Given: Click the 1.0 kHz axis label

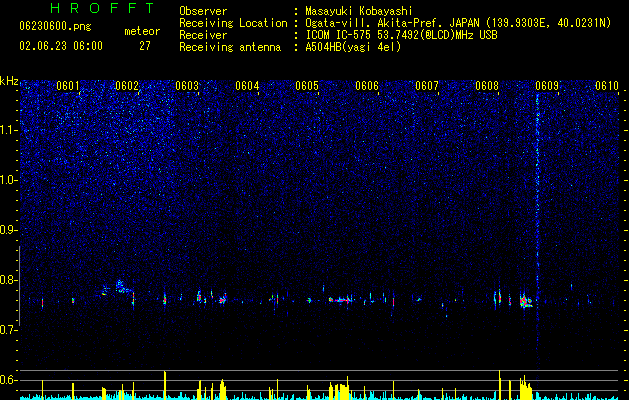Looking at the screenshot, I should (9, 180).
